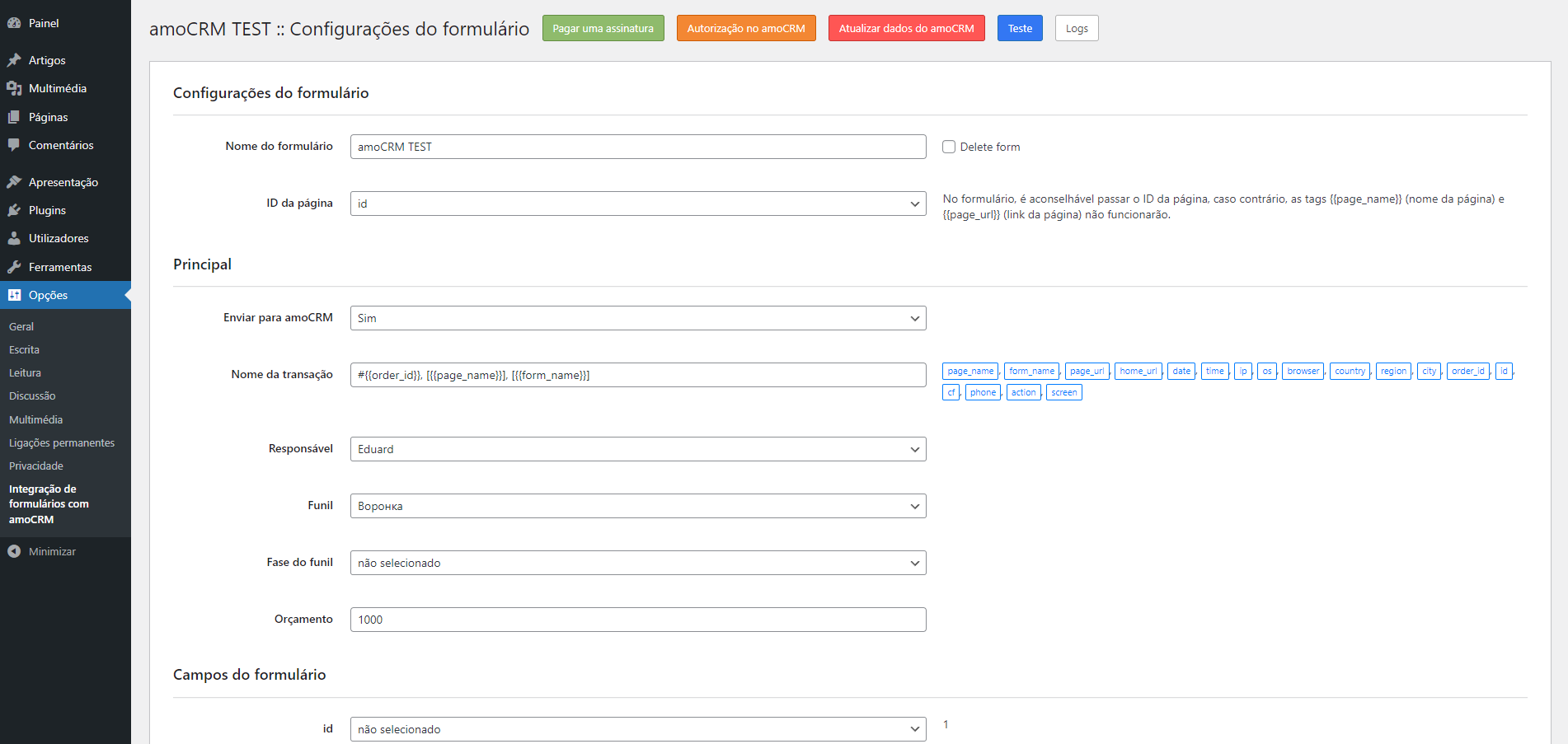Click the green Pagar uma assinatura button
Viewport: 1568px width, 744px height.
(x=603, y=28)
